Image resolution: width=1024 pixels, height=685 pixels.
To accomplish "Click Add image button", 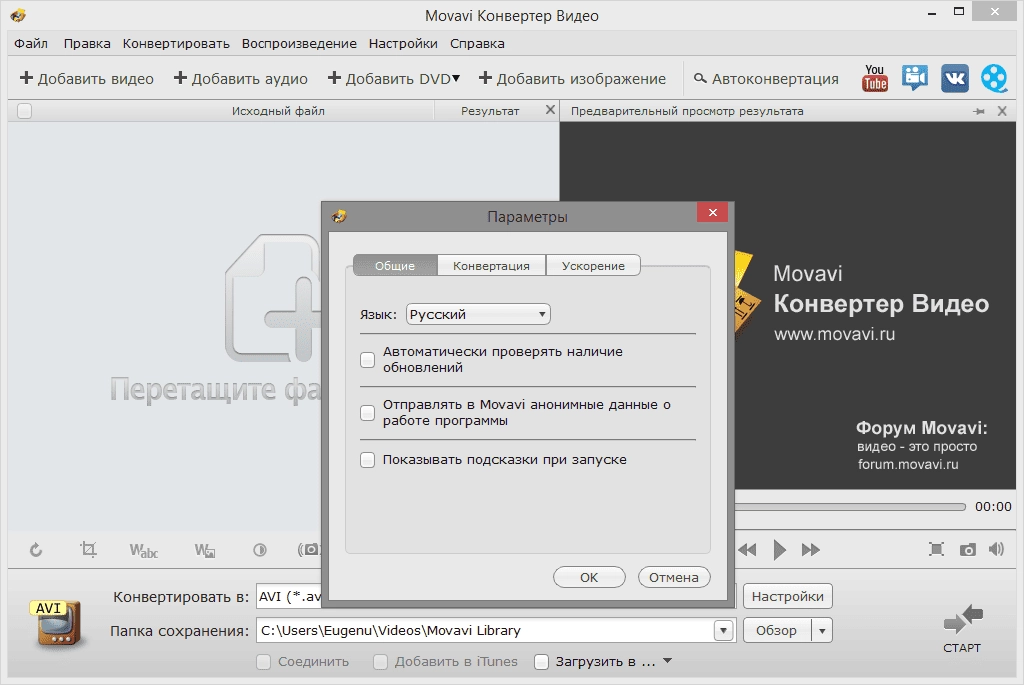I will point(572,78).
